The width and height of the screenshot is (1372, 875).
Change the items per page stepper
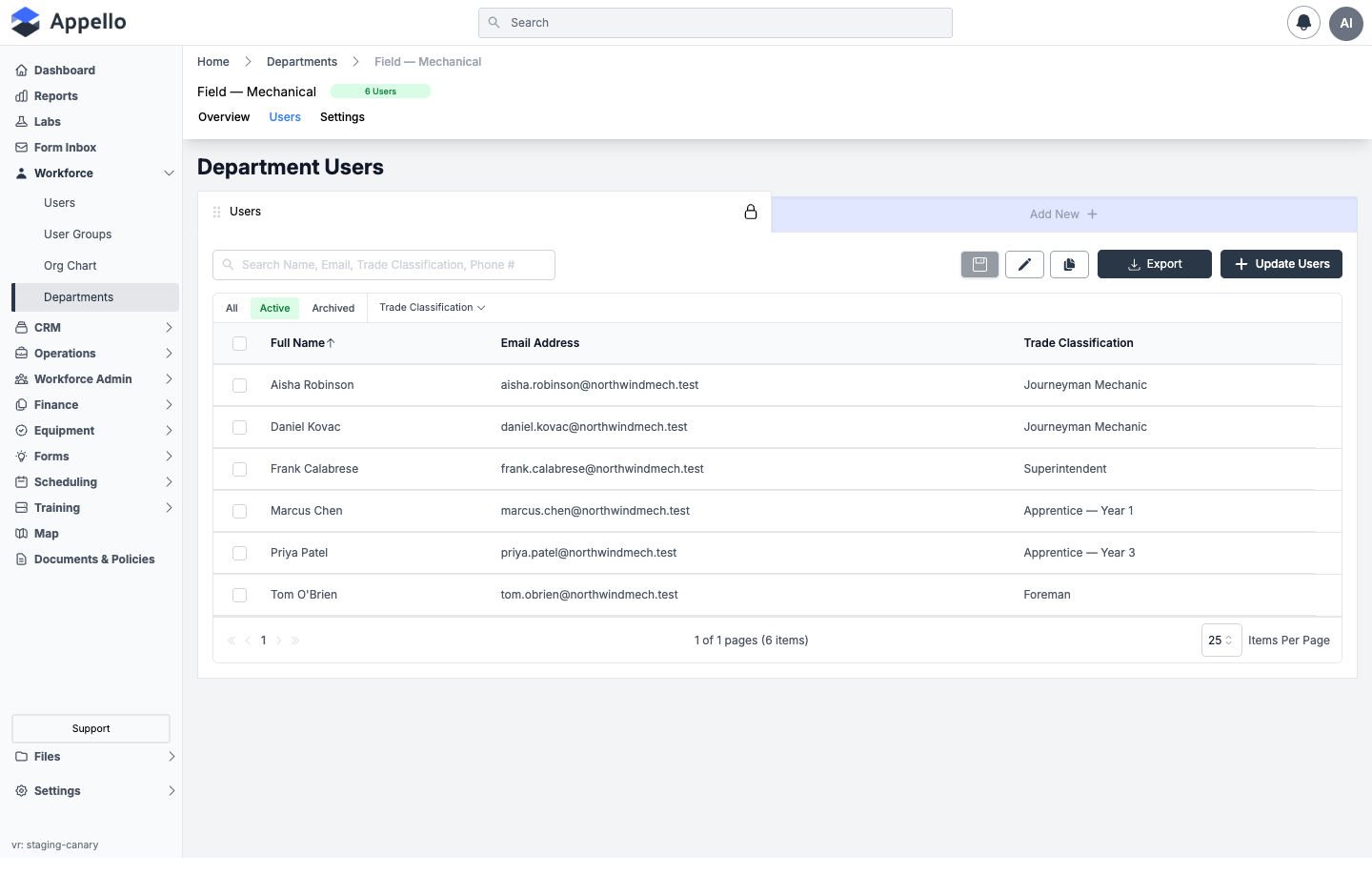(x=1221, y=641)
